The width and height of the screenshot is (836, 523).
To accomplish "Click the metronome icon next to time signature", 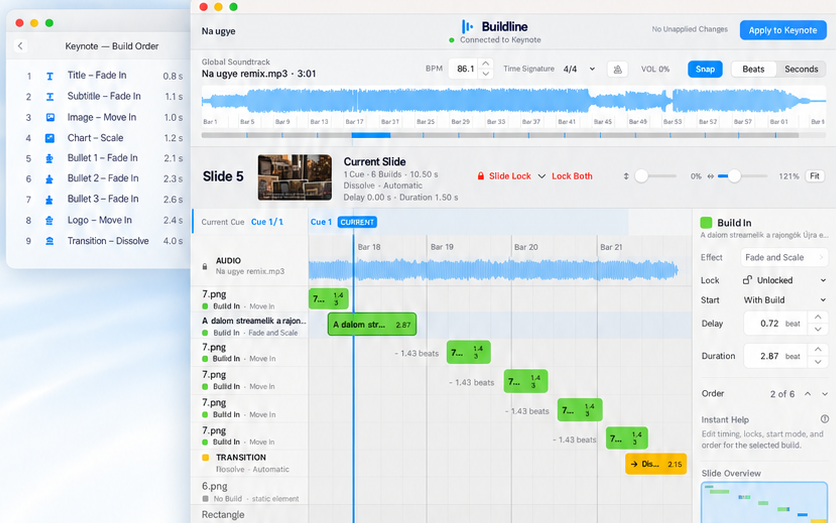I will 617,69.
